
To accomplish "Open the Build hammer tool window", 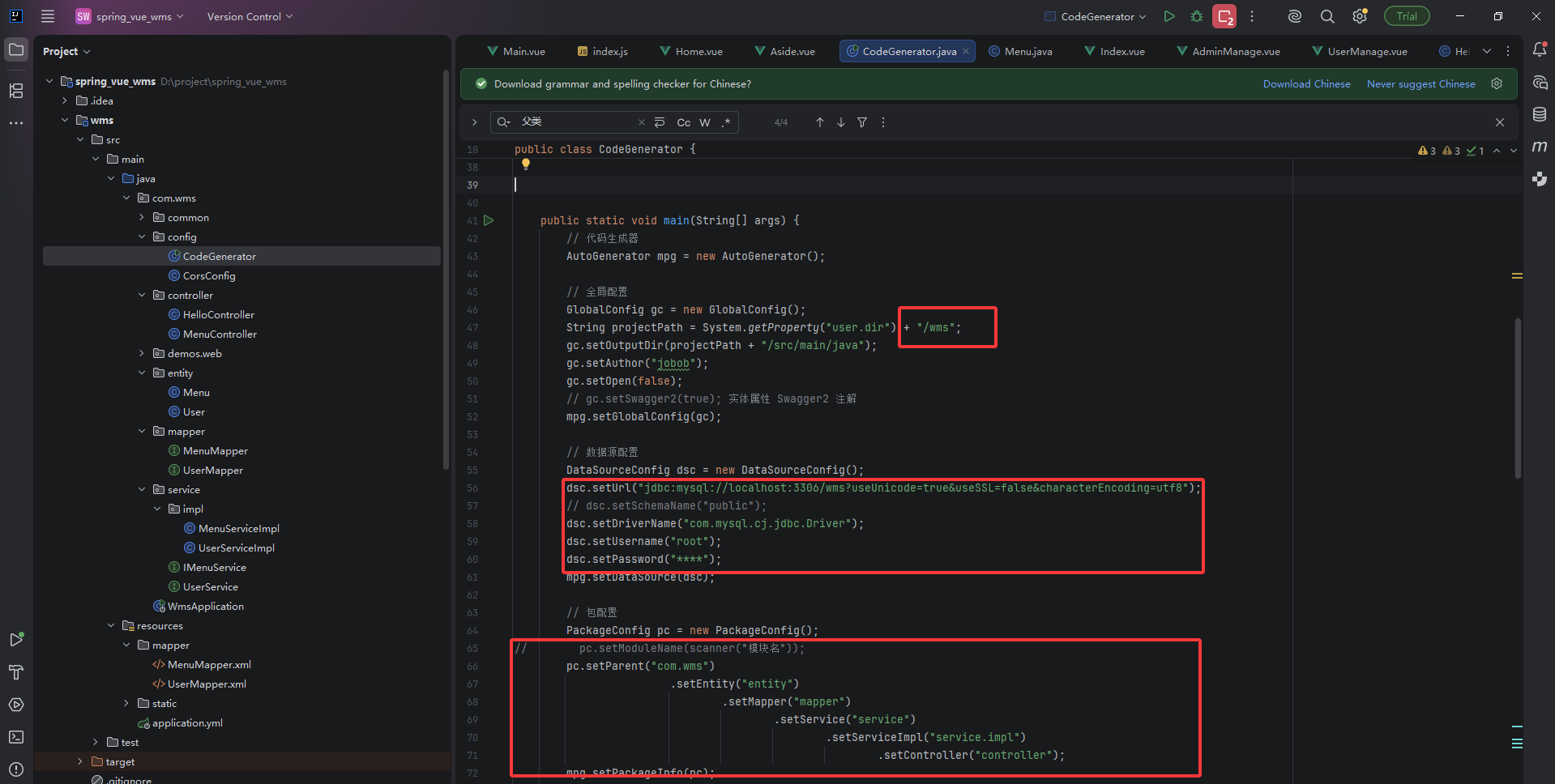I will (x=16, y=672).
